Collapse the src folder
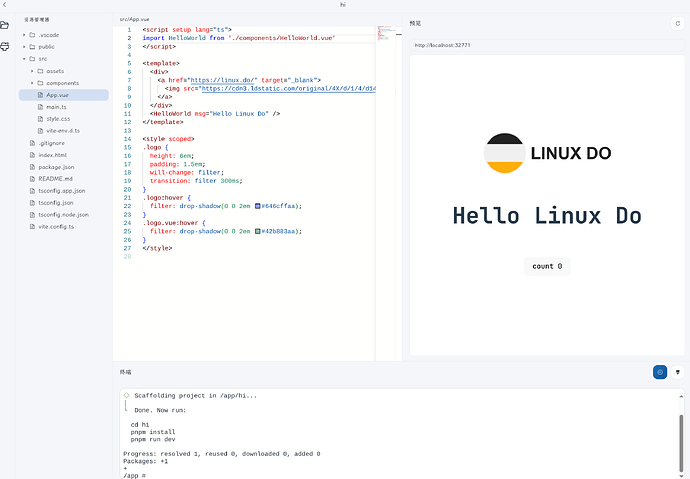The width and height of the screenshot is (690, 479). tap(24, 59)
